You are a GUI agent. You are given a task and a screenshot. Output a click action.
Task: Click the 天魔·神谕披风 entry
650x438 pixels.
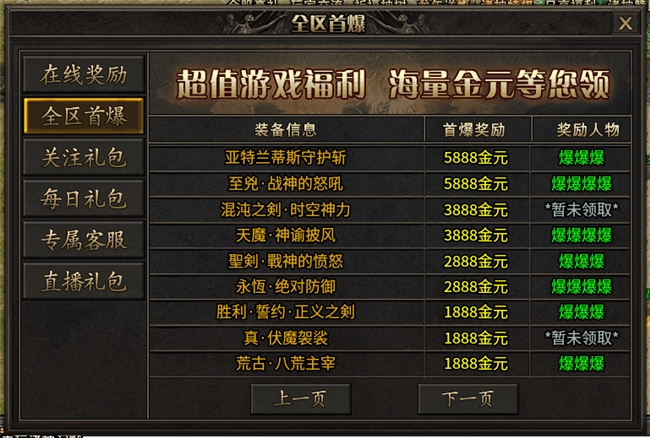click(286, 235)
